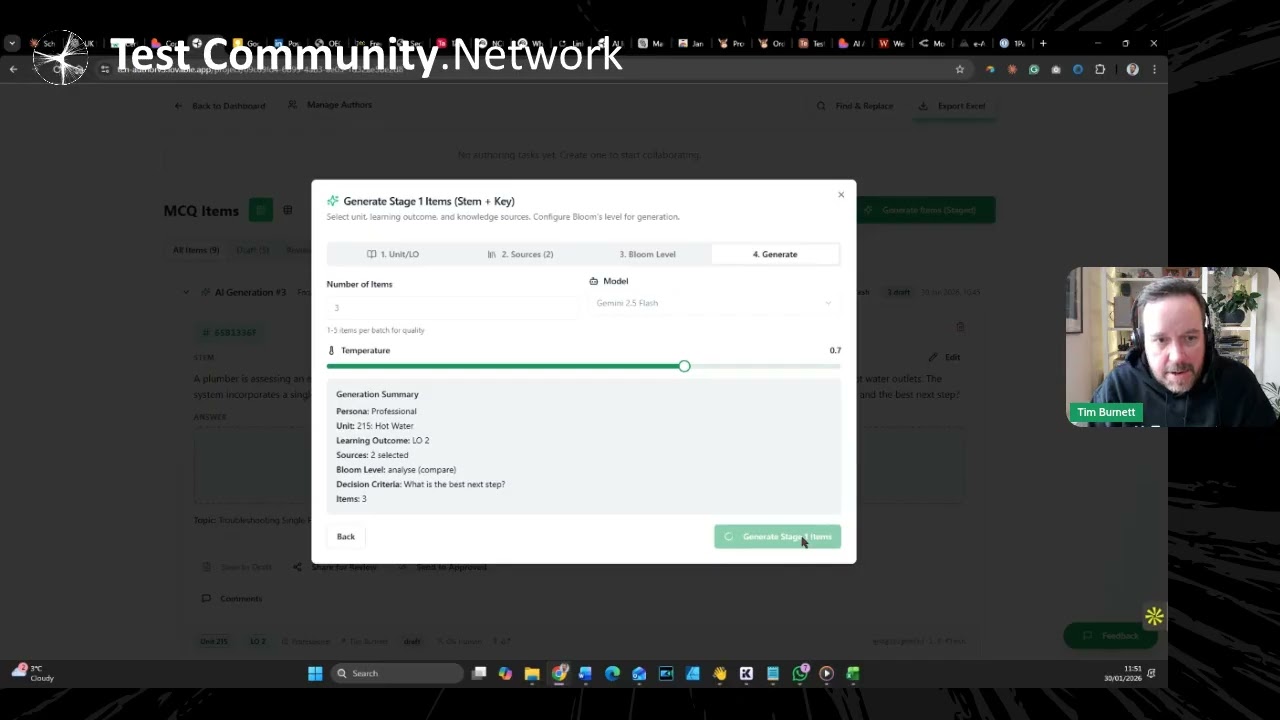The image size is (1280, 720).
Task: Click the Export Excel button
Action: coord(954,106)
